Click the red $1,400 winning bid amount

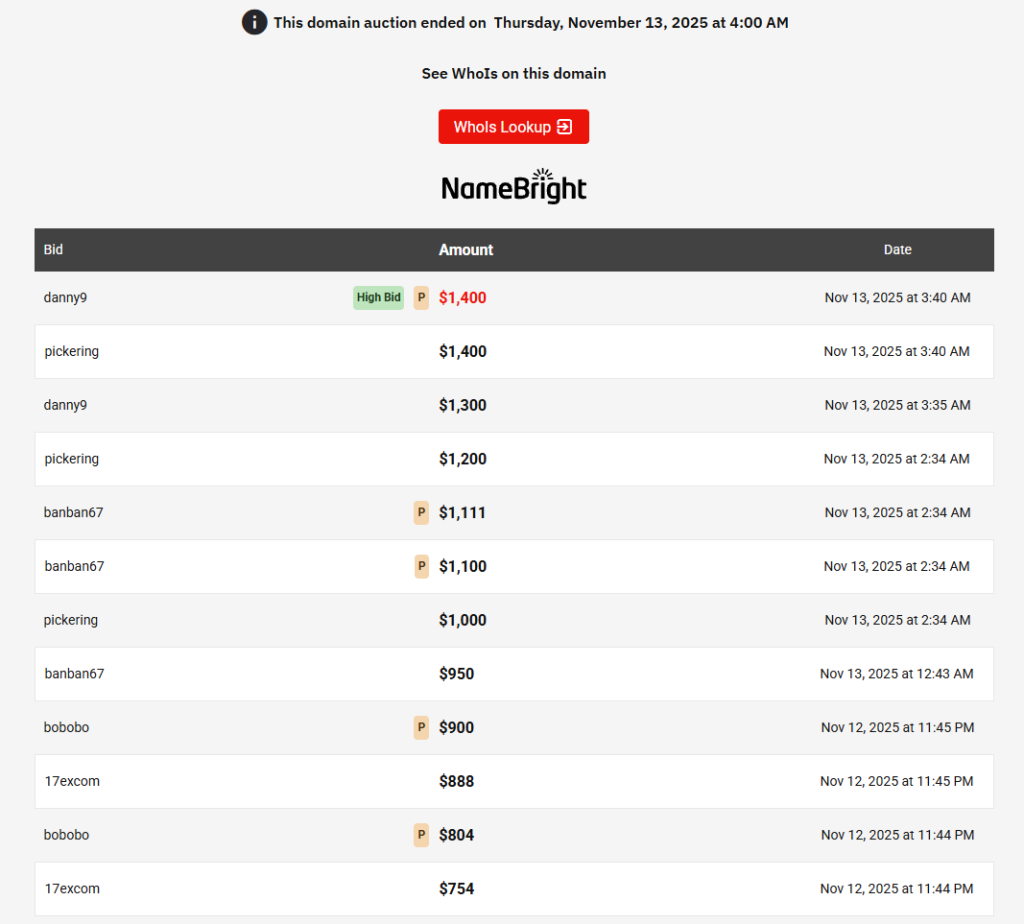click(x=463, y=298)
